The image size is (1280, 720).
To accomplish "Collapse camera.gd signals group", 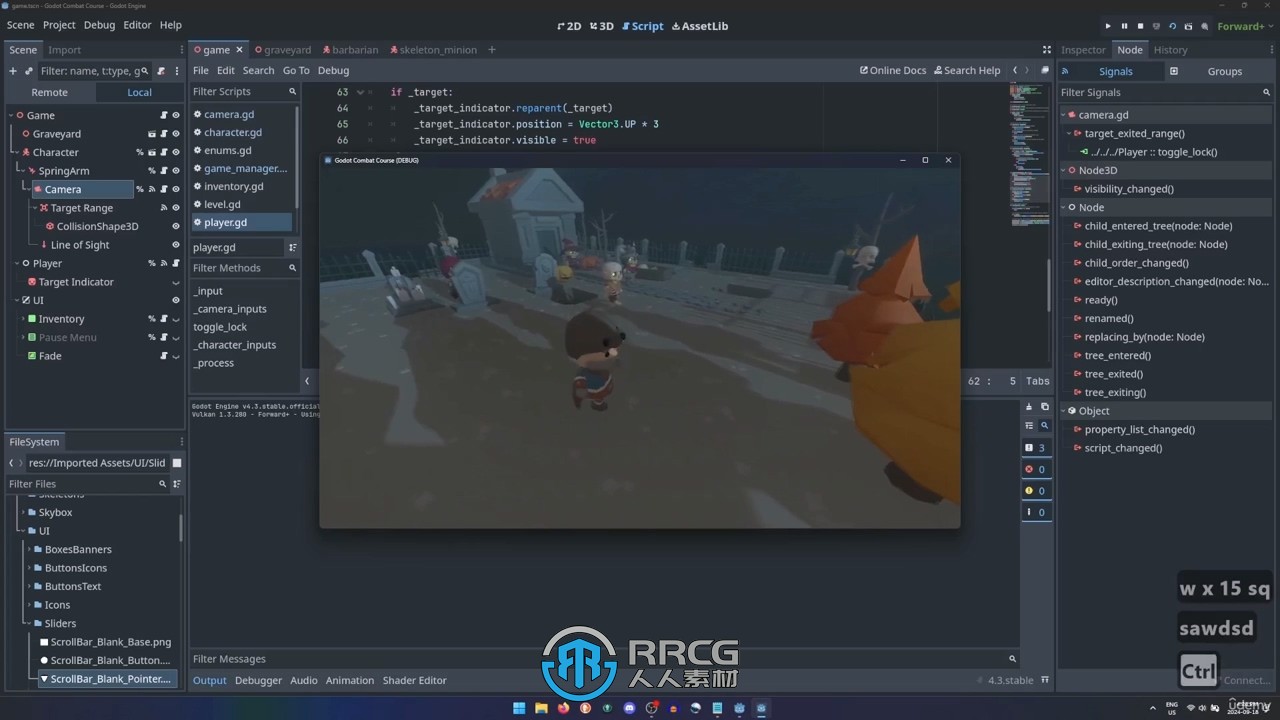I will 1065,115.
